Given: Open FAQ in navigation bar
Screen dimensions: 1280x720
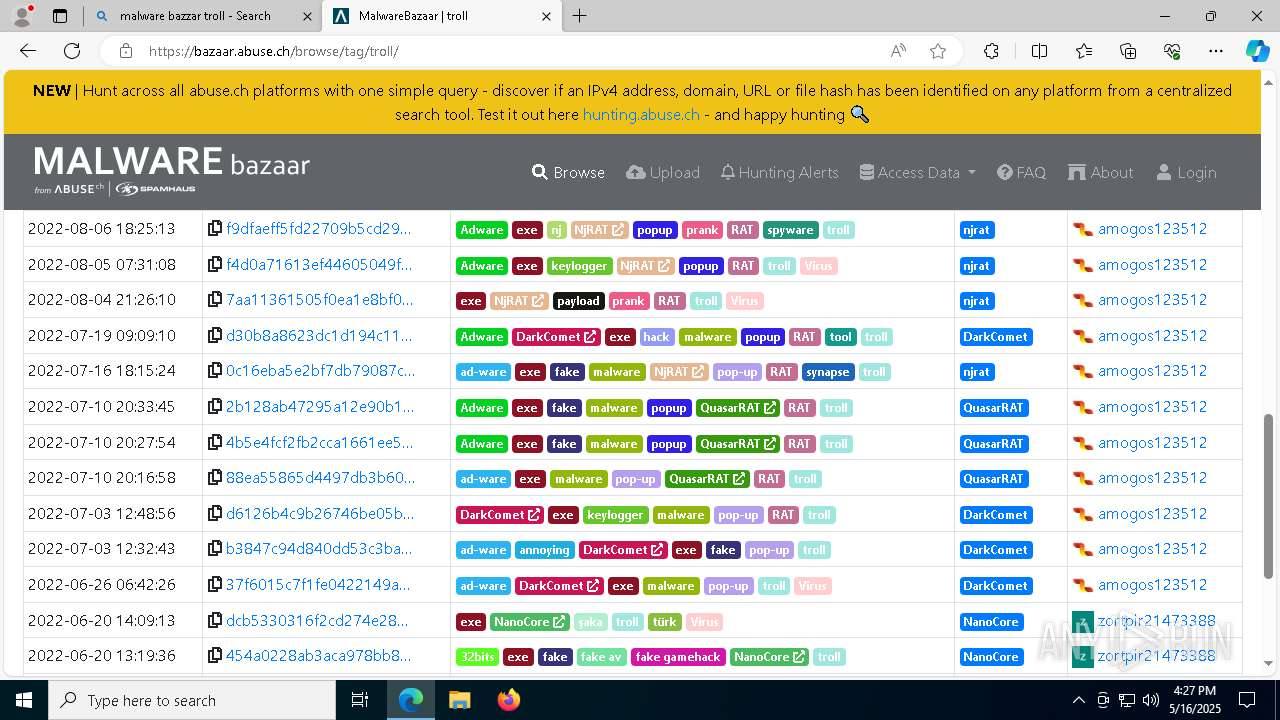Looking at the screenshot, I should [x=1021, y=172].
